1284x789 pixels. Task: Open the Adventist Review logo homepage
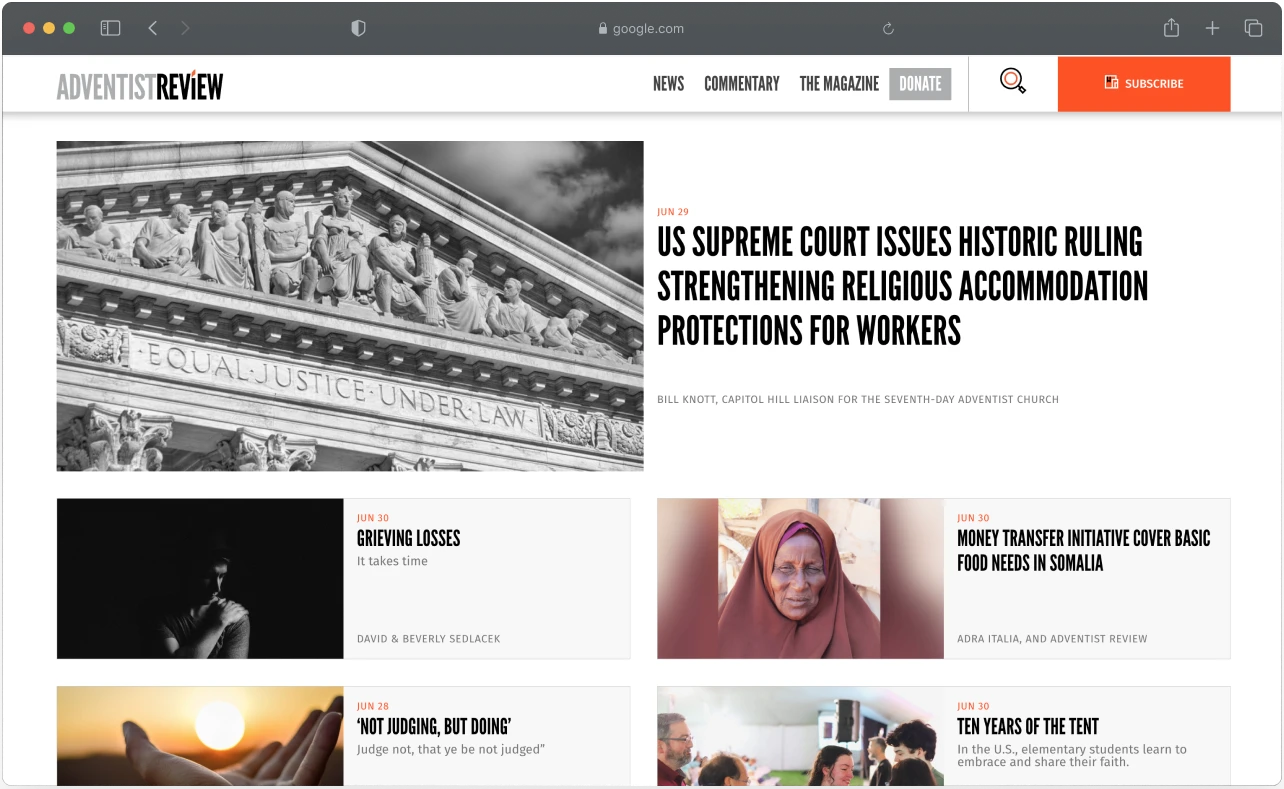140,86
